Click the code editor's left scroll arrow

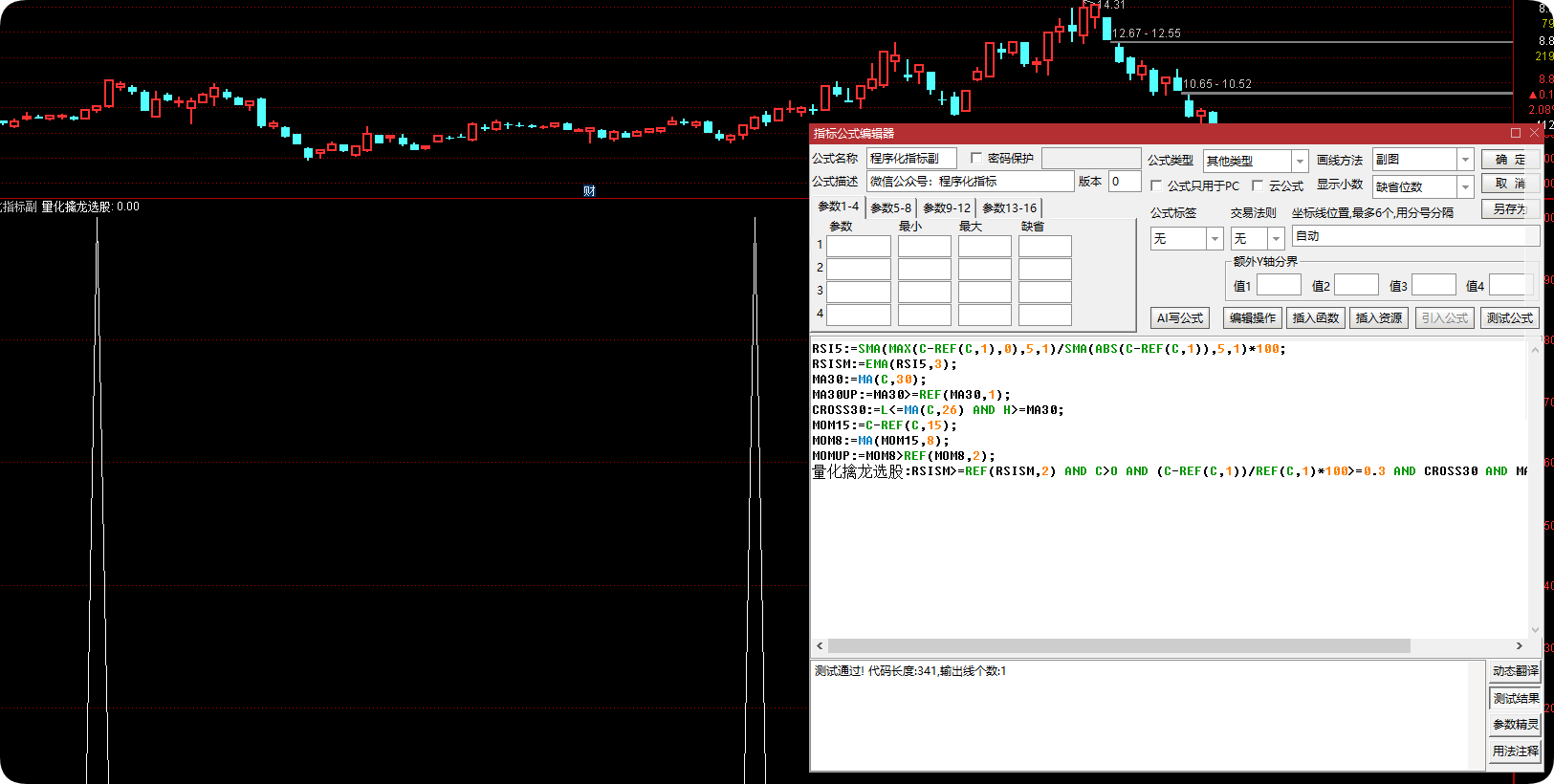tap(820, 646)
